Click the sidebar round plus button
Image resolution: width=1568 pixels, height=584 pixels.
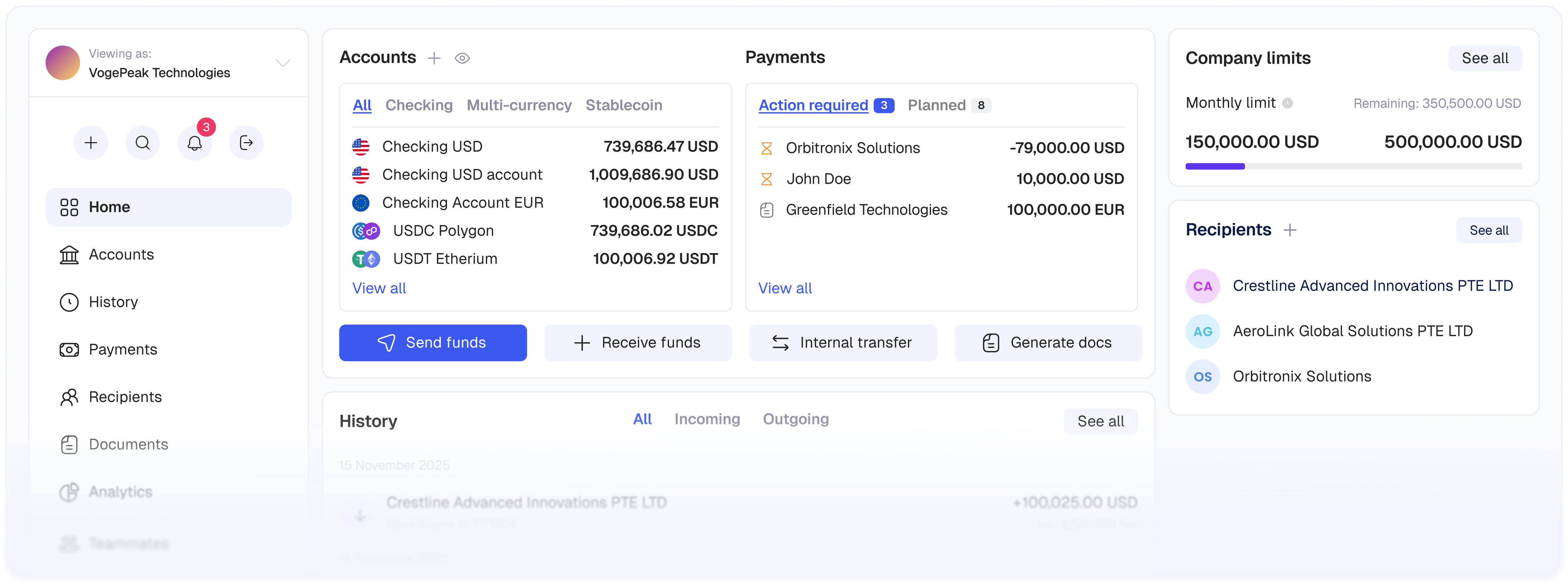point(91,143)
